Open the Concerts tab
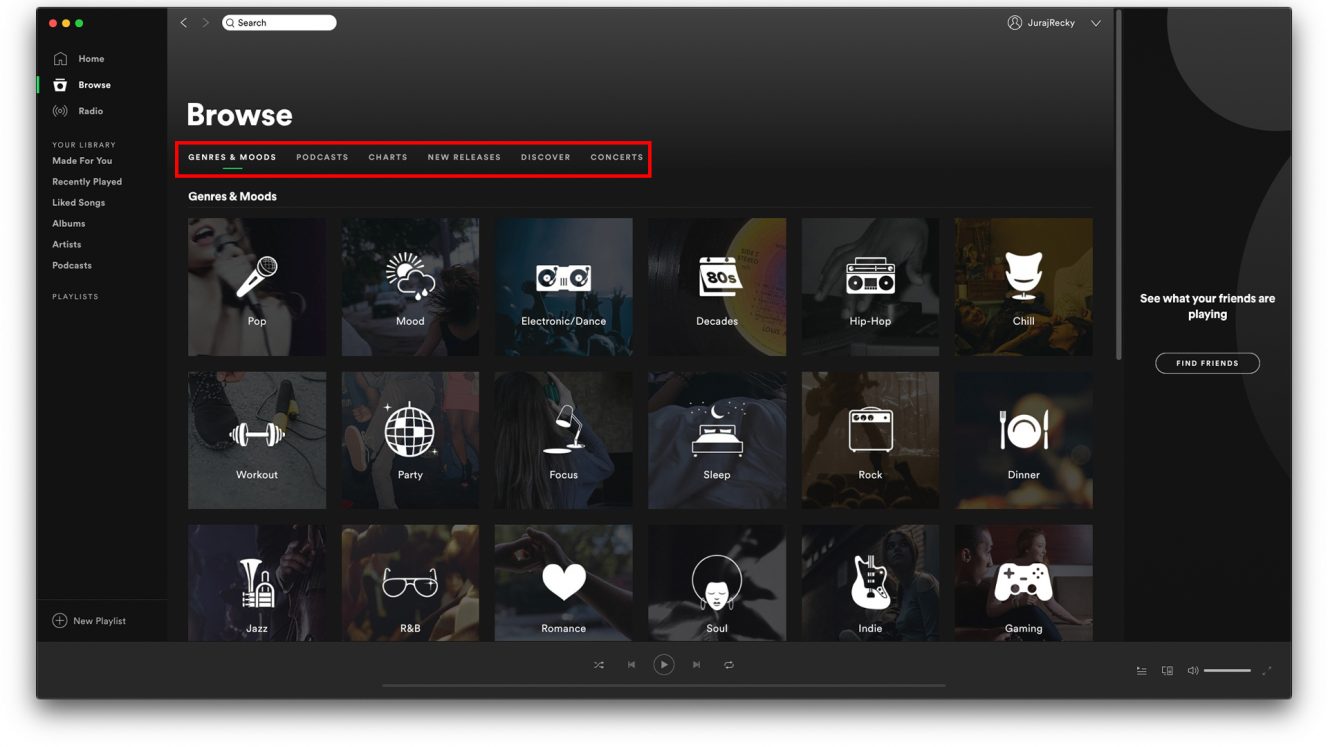1328x747 pixels. point(617,157)
